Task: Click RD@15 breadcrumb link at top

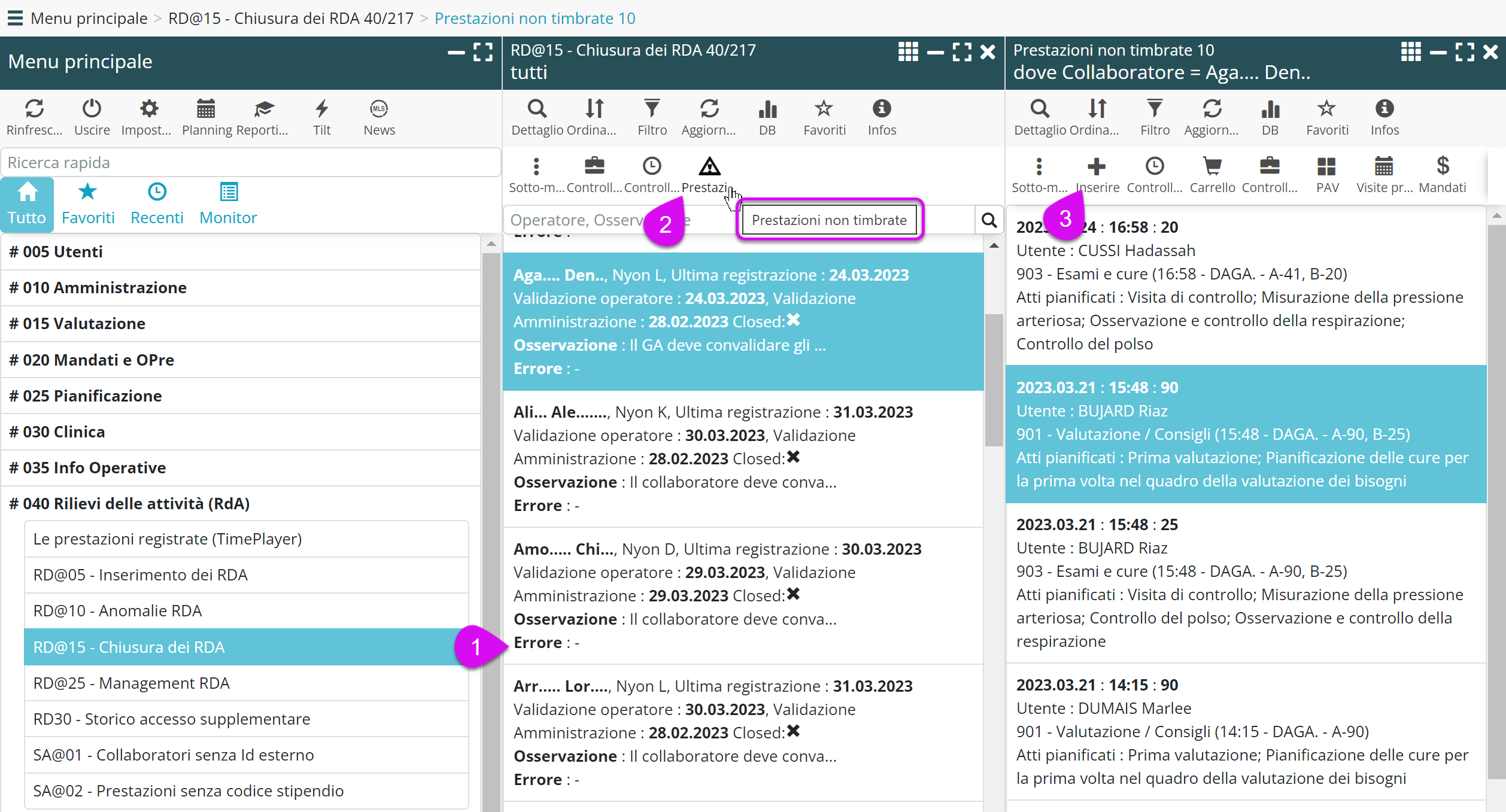Action: (290, 18)
